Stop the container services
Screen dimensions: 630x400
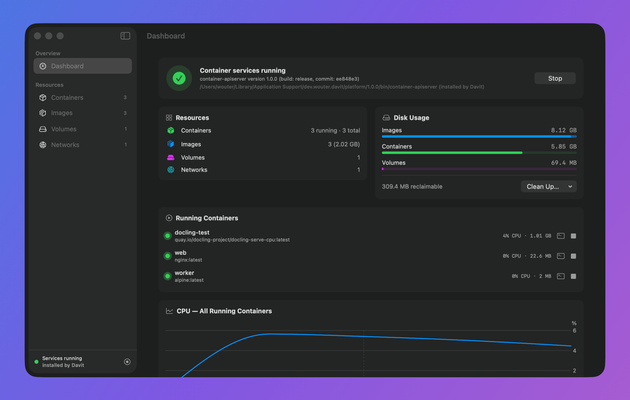coord(554,78)
